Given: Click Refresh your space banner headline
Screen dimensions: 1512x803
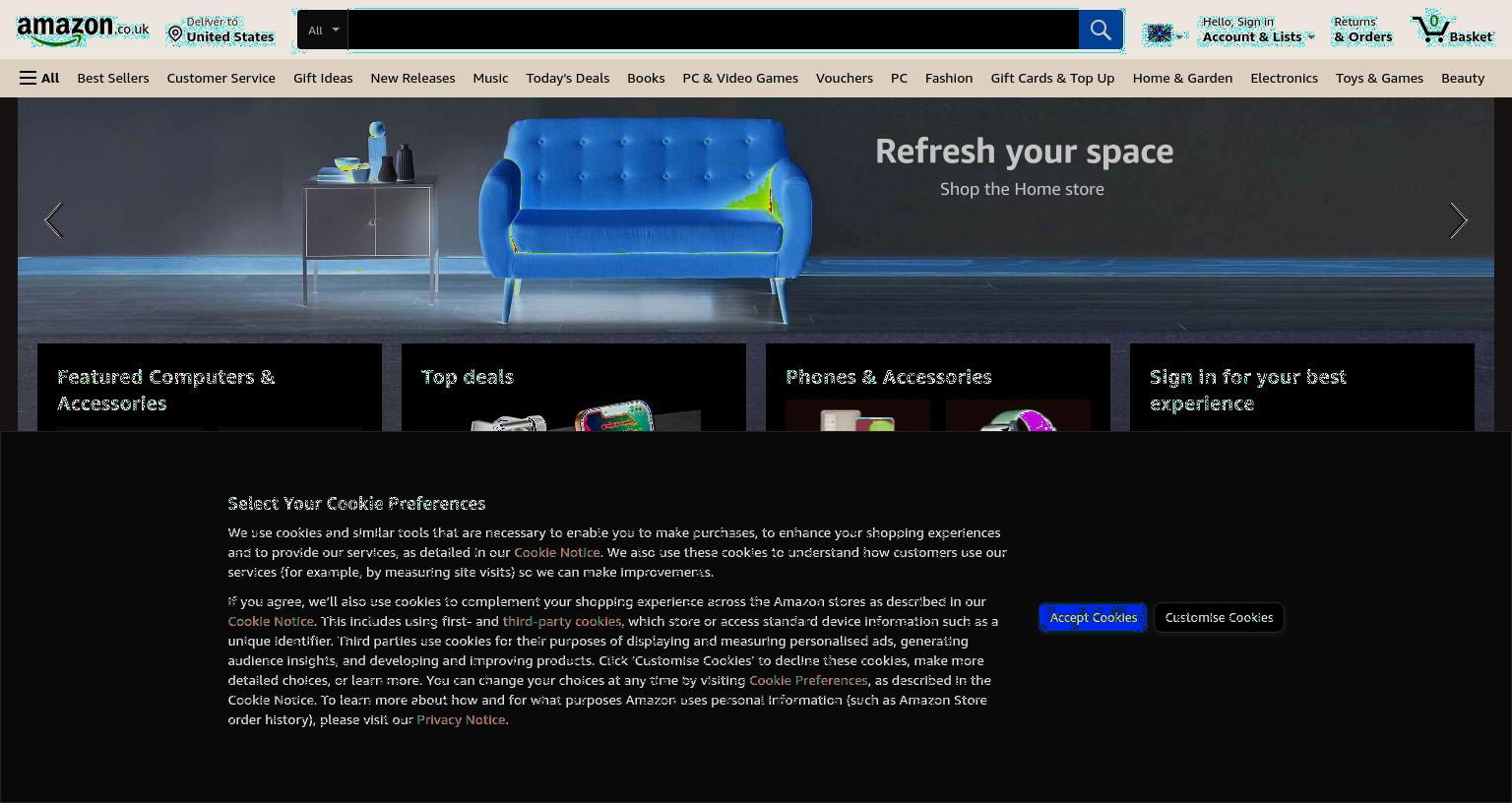Looking at the screenshot, I should click(1024, 152).
